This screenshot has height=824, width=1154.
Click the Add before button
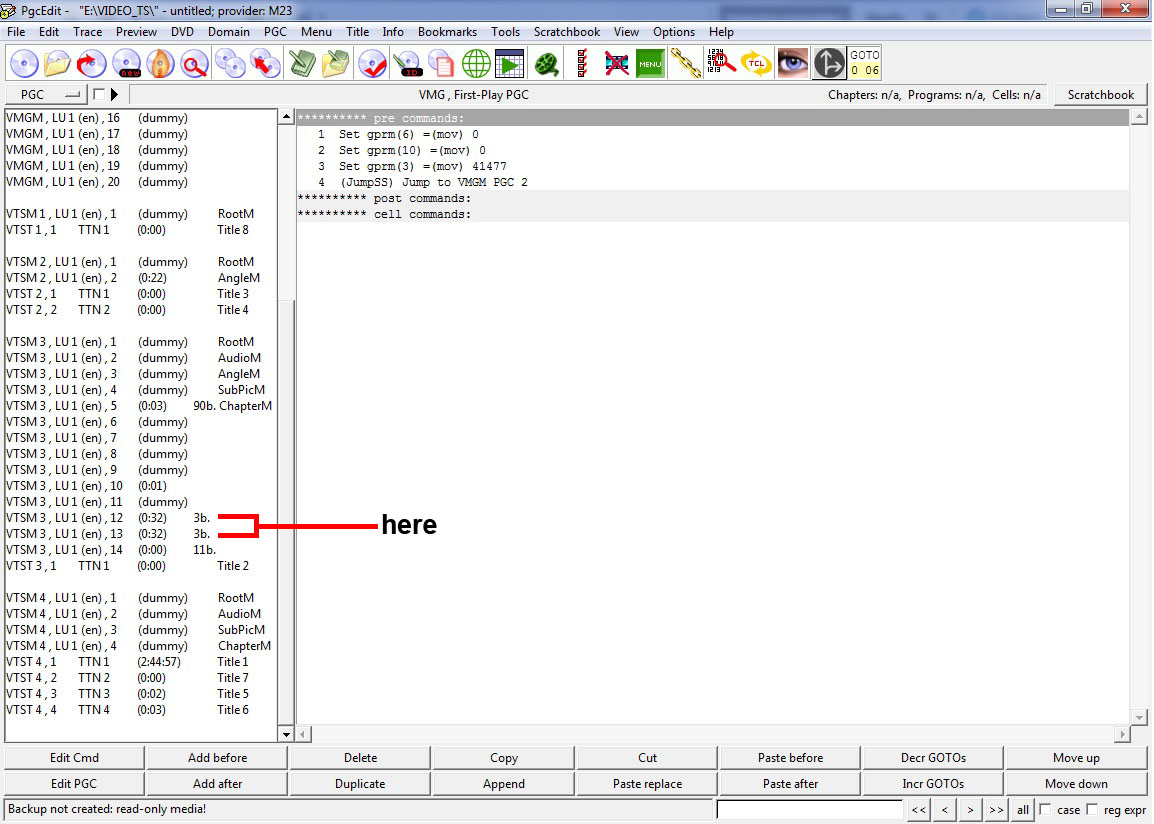[x=217, y=758]
